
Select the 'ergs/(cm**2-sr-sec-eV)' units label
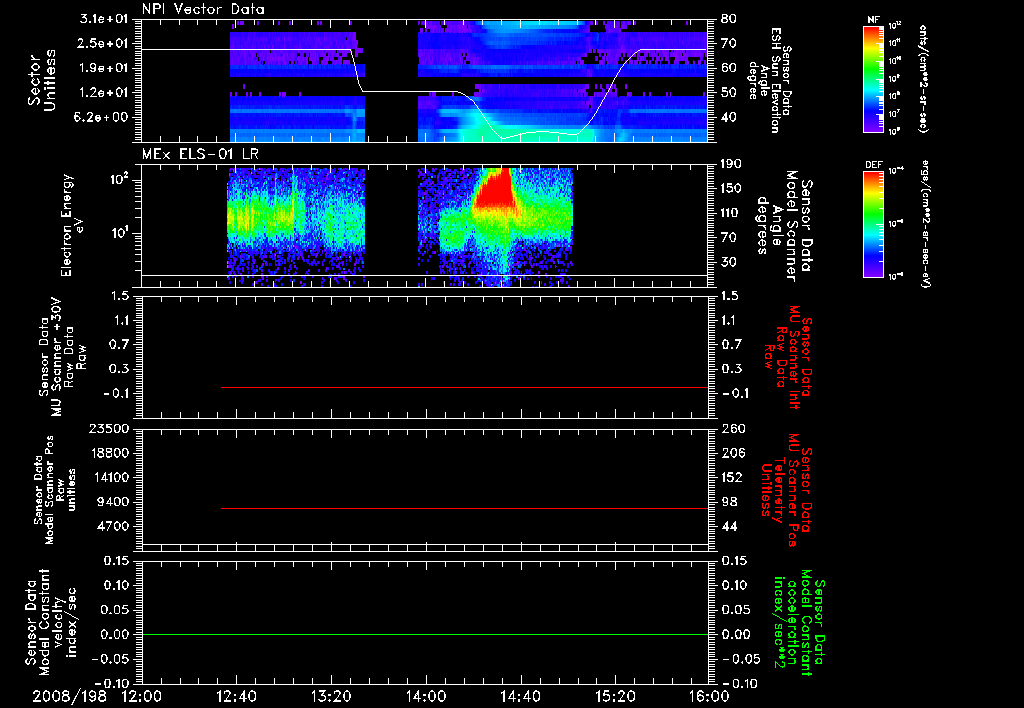coord(925,224)
